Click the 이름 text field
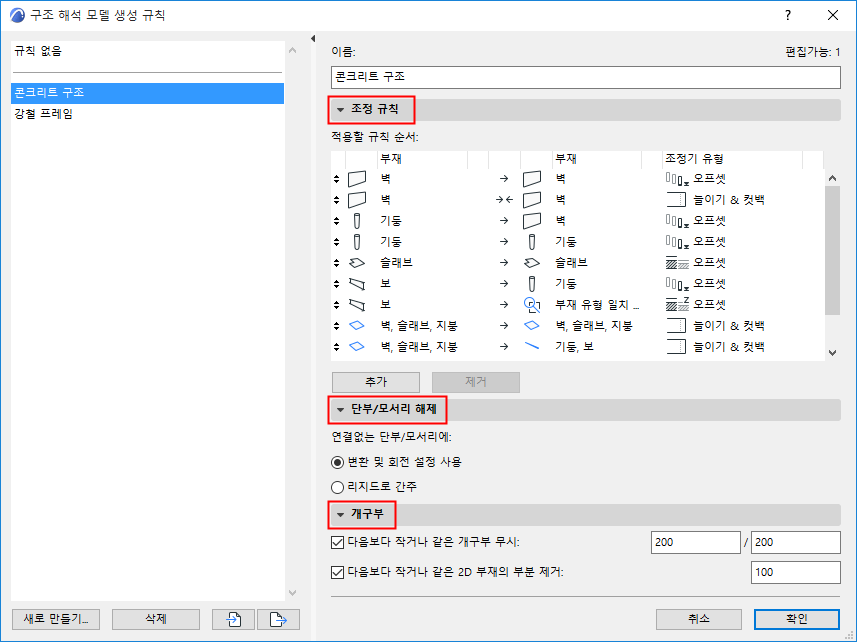Screen dimensions: 857x642 tap(585, 77)
